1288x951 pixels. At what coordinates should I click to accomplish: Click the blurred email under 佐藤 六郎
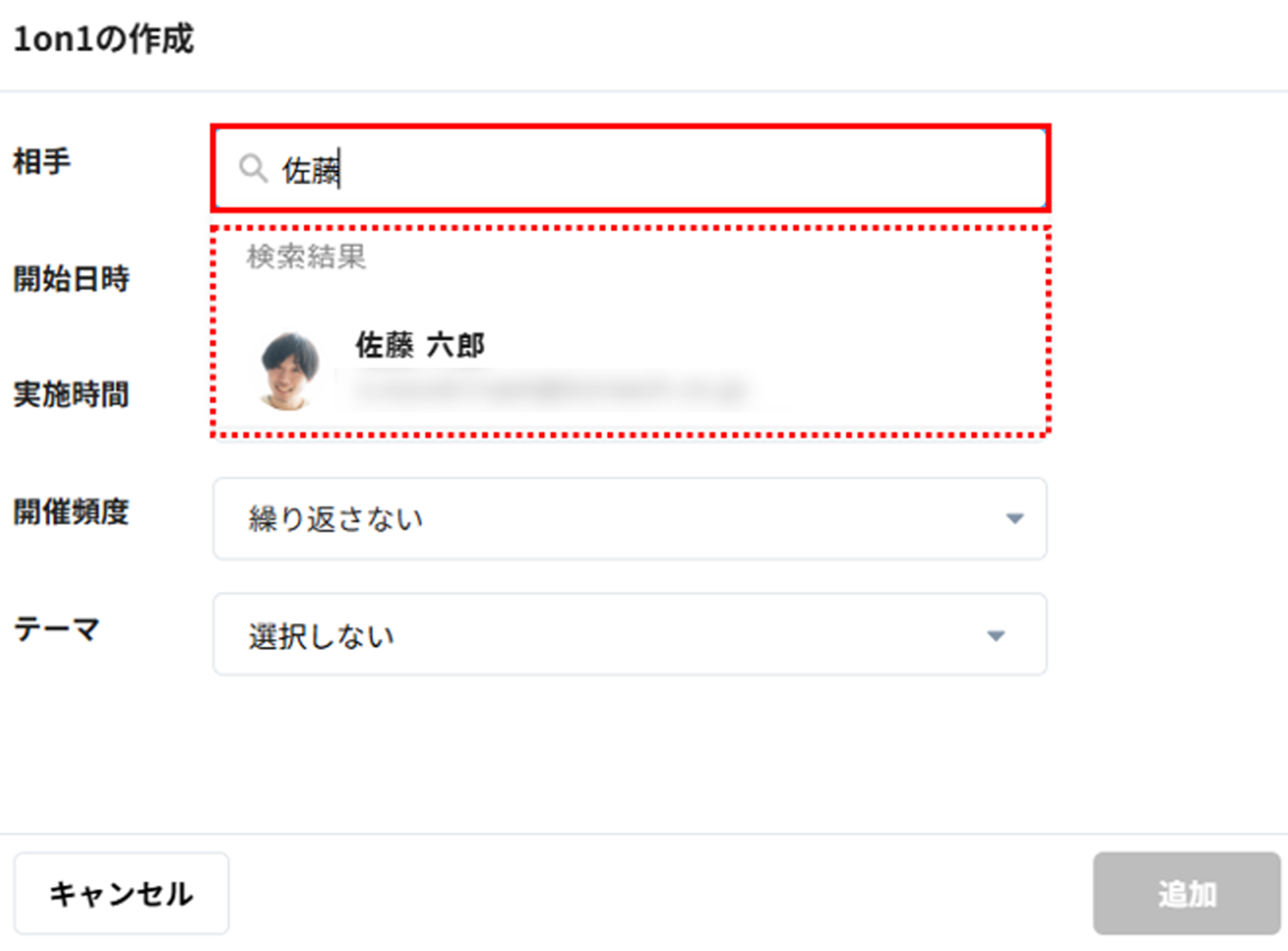point(550,391)
